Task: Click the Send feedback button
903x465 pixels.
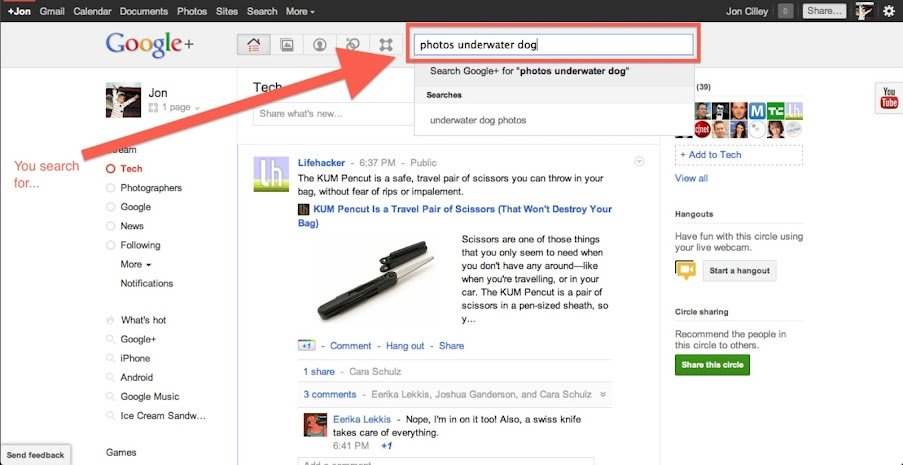Action: [35, 455]
